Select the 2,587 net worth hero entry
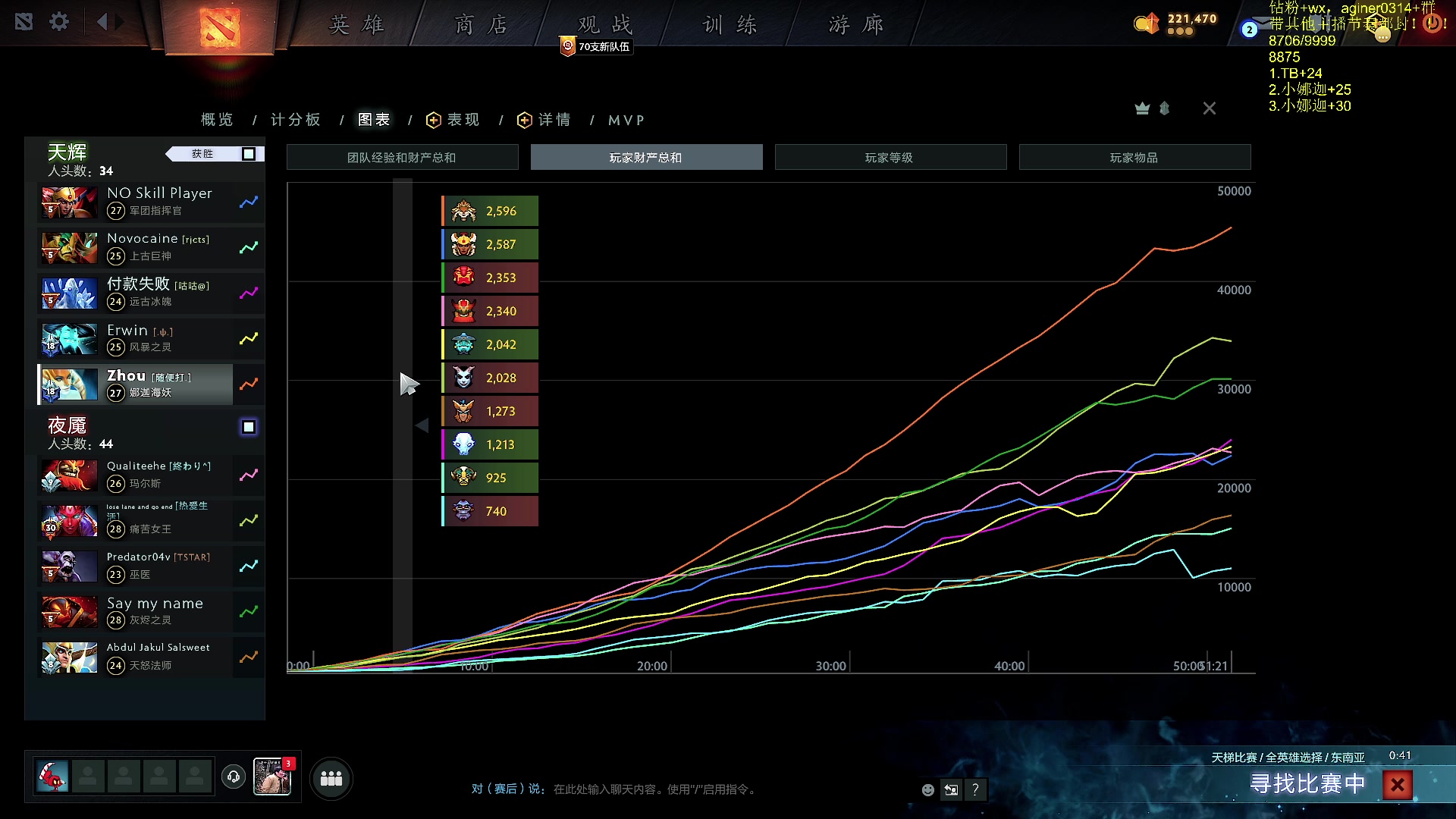1456x819 pixels. (x=490, y=244)
